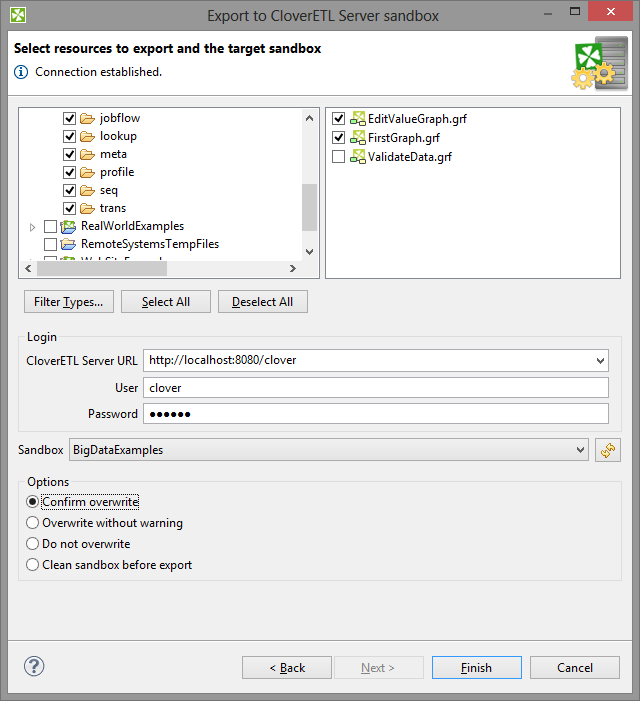
Task: Click the horizontal scrollbar thumb in folder tree
Action: [102, 269]
